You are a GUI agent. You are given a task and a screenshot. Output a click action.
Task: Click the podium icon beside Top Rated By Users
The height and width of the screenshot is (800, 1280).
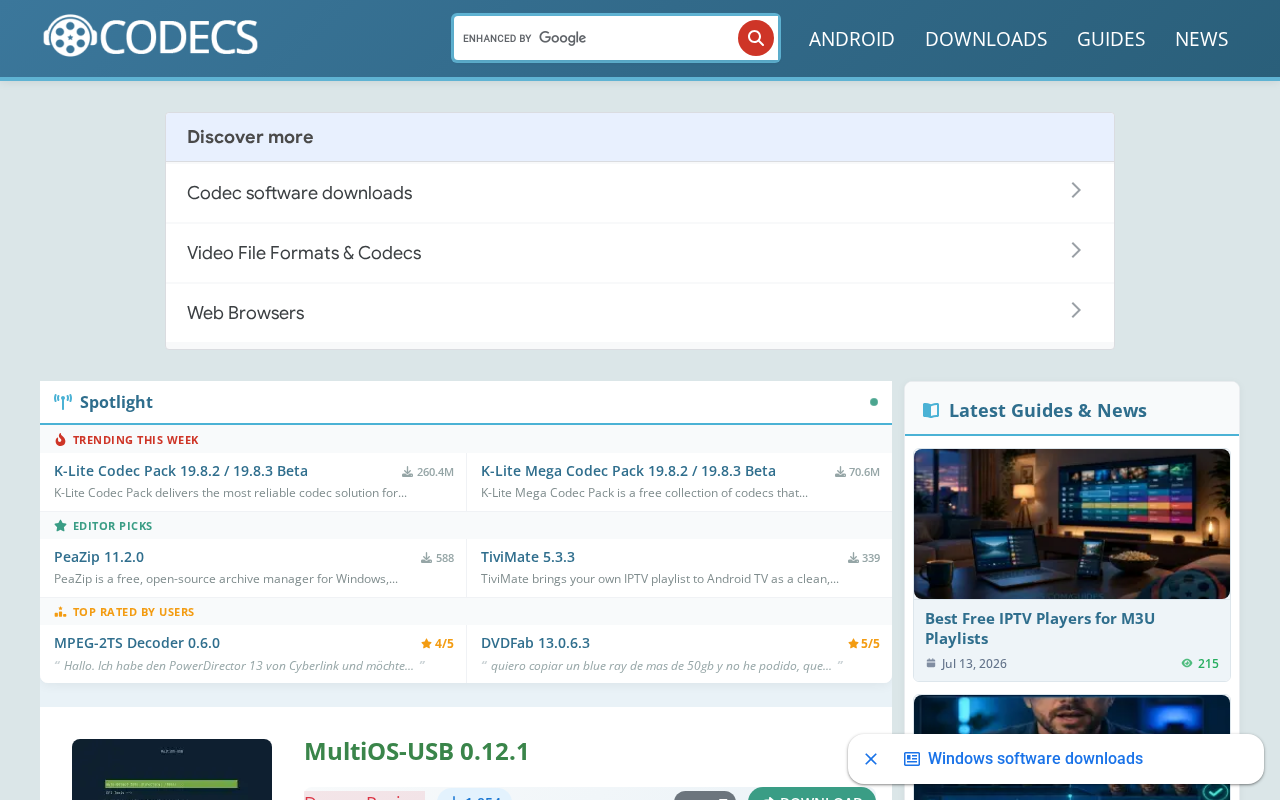click(x=60, y=612)
